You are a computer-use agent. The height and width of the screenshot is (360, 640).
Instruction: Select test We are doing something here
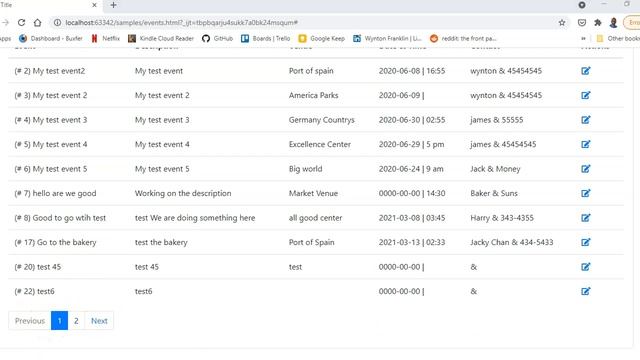point(195,218)
